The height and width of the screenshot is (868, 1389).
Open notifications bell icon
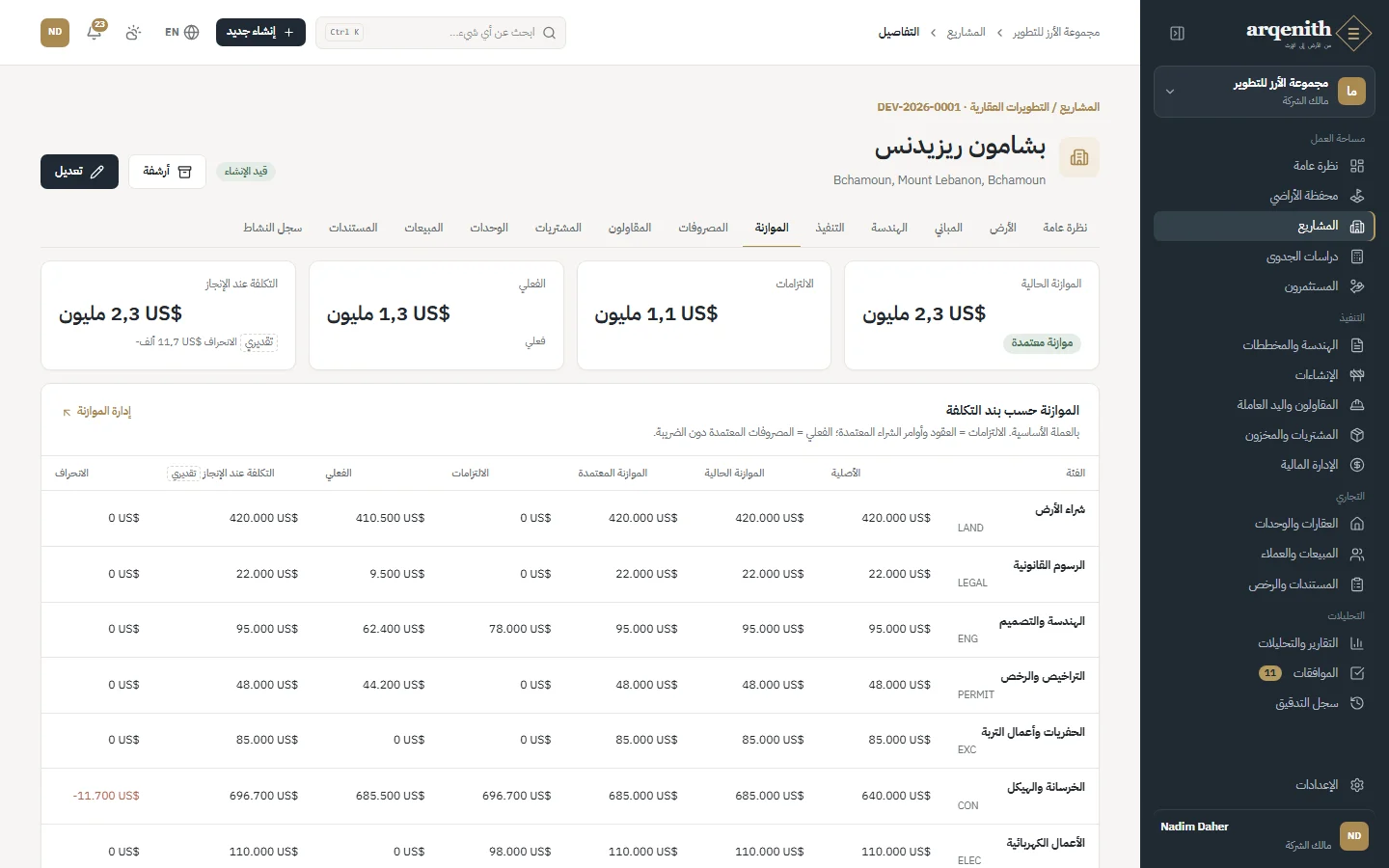[95, 32]
